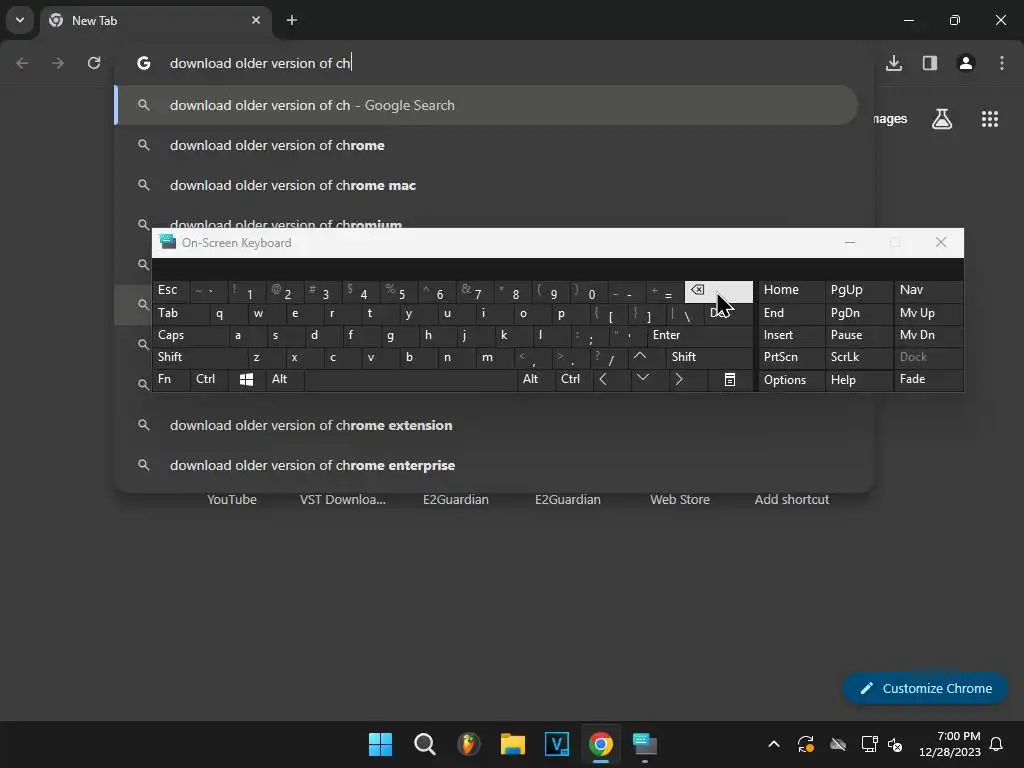The height and width of the screenshot is (768, 1024).
Task: Close the New Tab tab
Action: tap(256, 20)
